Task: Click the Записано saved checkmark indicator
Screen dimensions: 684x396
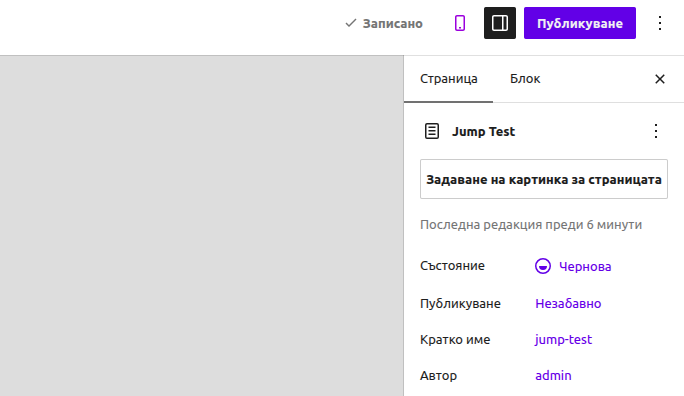Action: click(x=351, y=23)
